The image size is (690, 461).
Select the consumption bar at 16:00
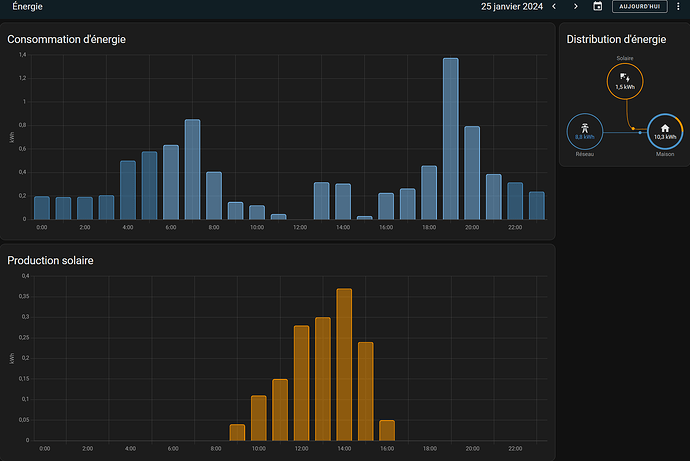[x=386, y=206]
